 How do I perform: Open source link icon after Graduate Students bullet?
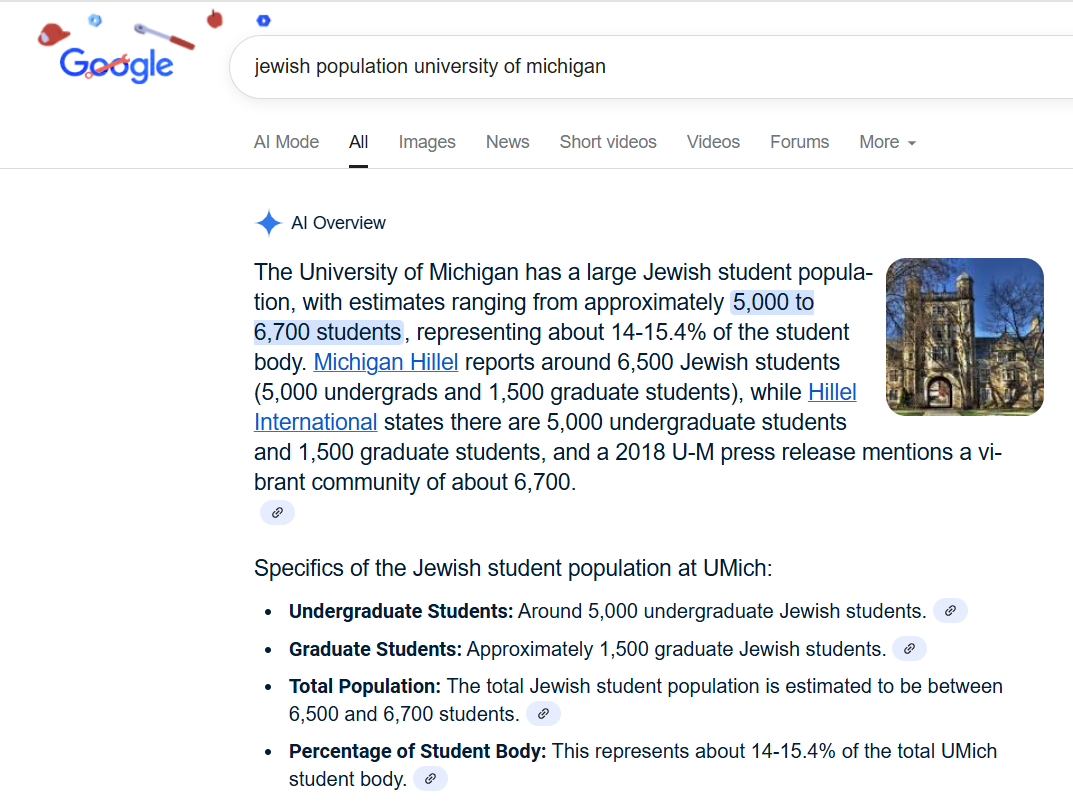tap(909, 648)
